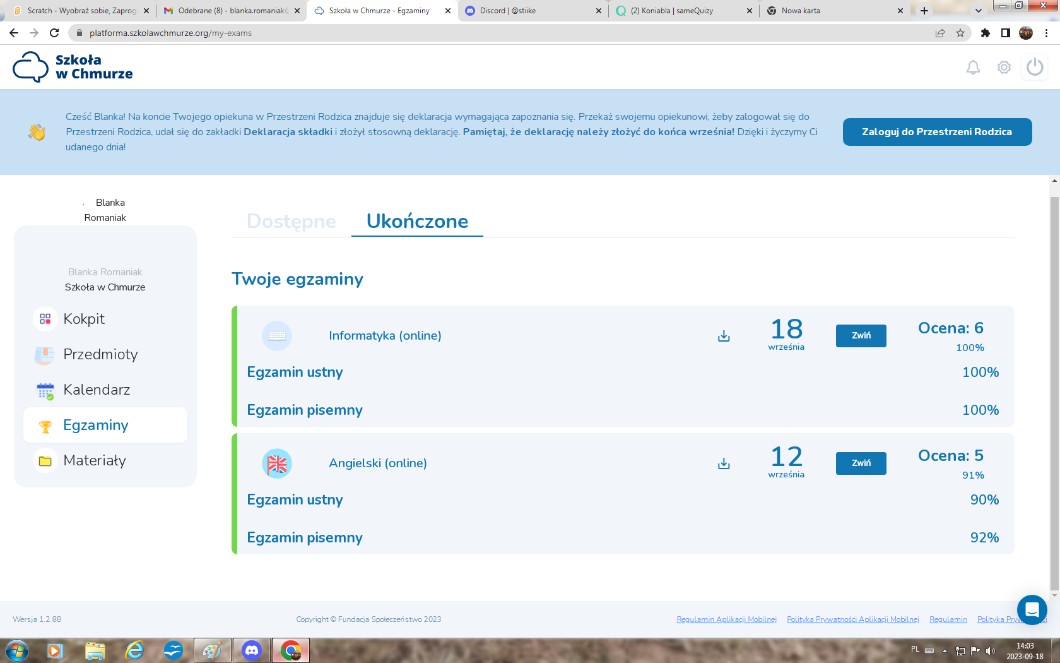Download the Angielski exam results
The height and width of the screenshot is (663, 1060).
[x=724, y=463]
